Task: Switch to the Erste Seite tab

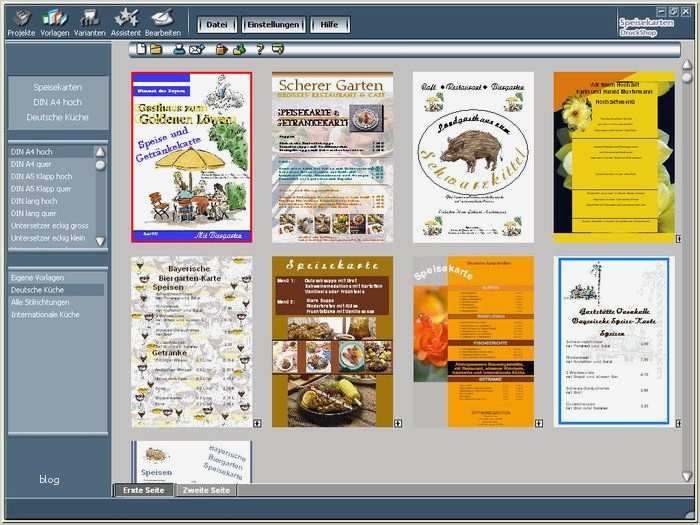Action: pos(144,490)
